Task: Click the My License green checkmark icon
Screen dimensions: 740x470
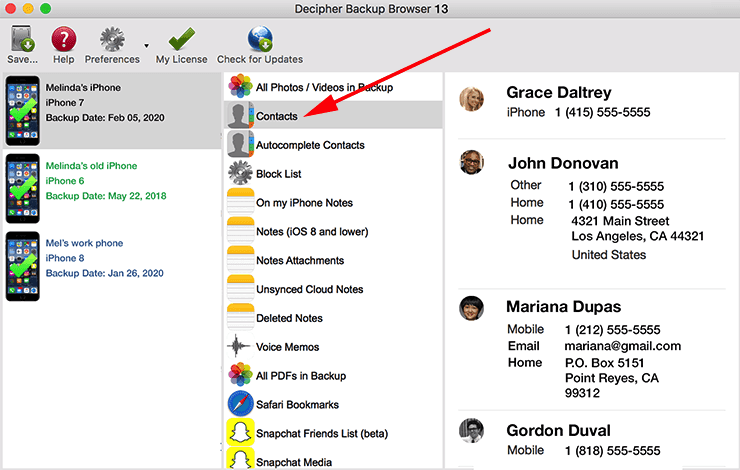Action: point(182,39)
